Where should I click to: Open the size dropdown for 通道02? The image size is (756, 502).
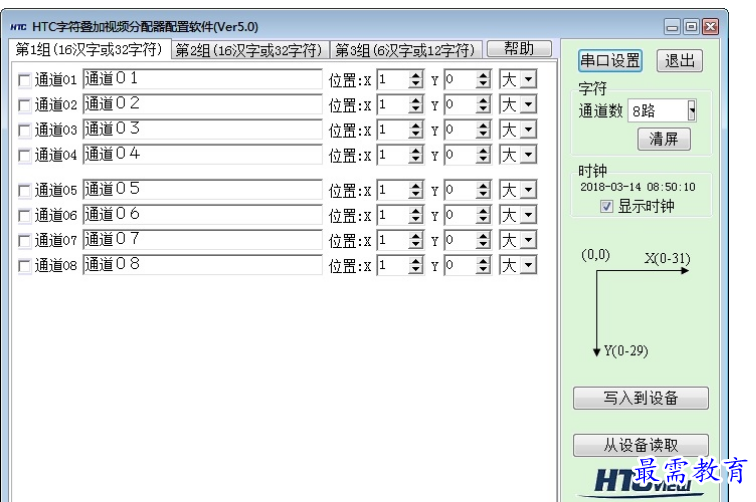(x=529, y=104)
